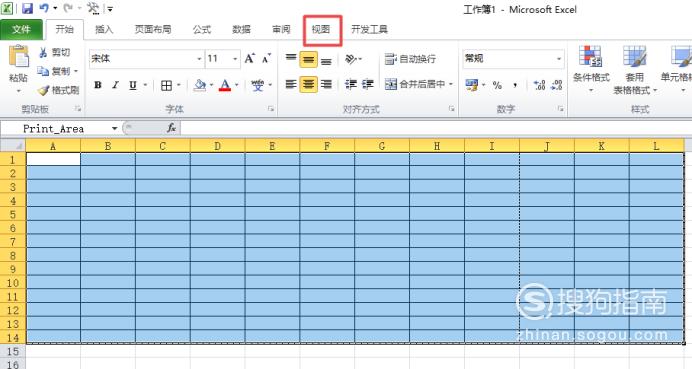
Task: Click the 粘贴 paste clipboard icon
Action: [x=19, y=56]
